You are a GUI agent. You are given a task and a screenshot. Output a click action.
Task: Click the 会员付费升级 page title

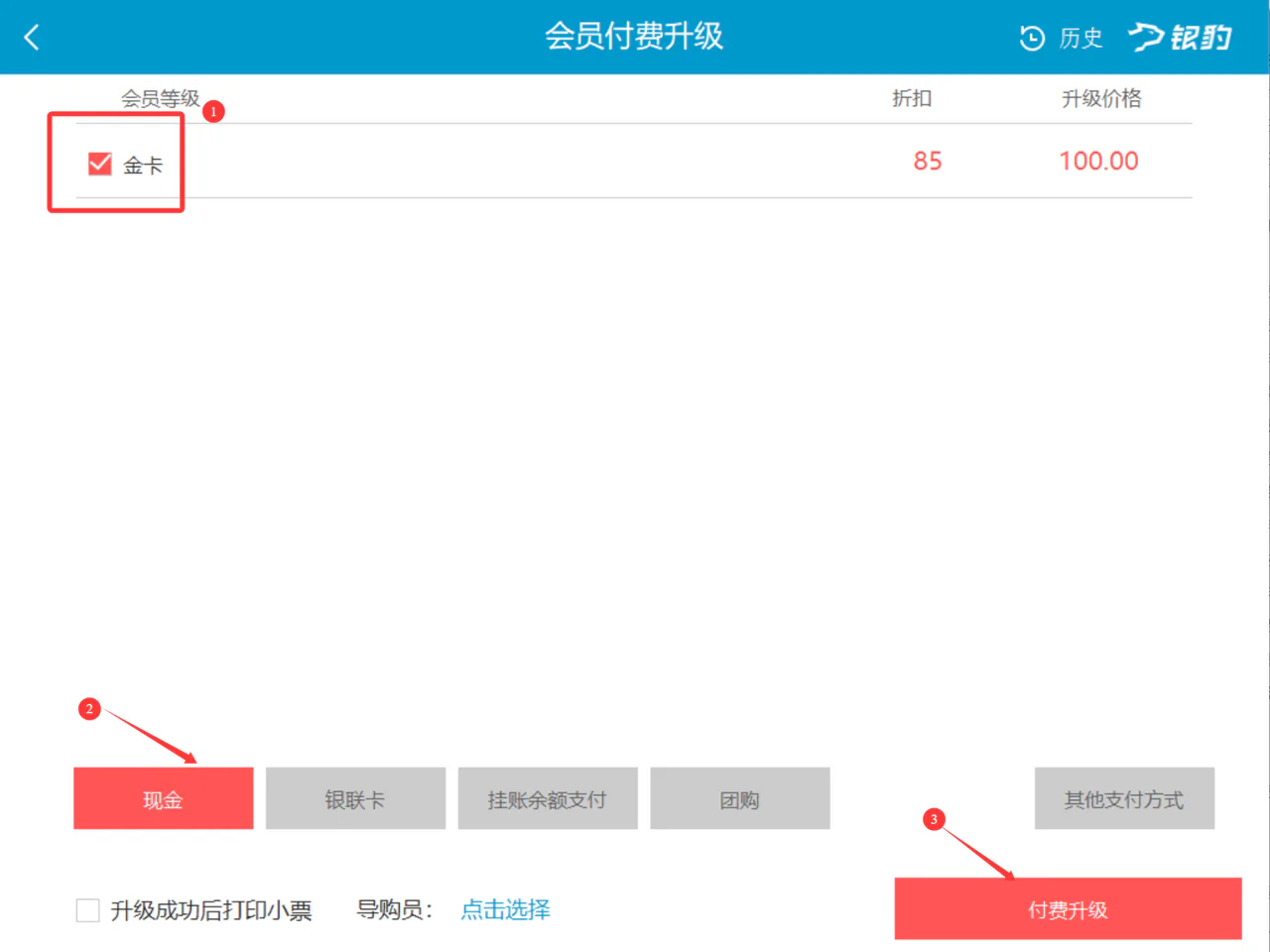(x=635, y=37)
